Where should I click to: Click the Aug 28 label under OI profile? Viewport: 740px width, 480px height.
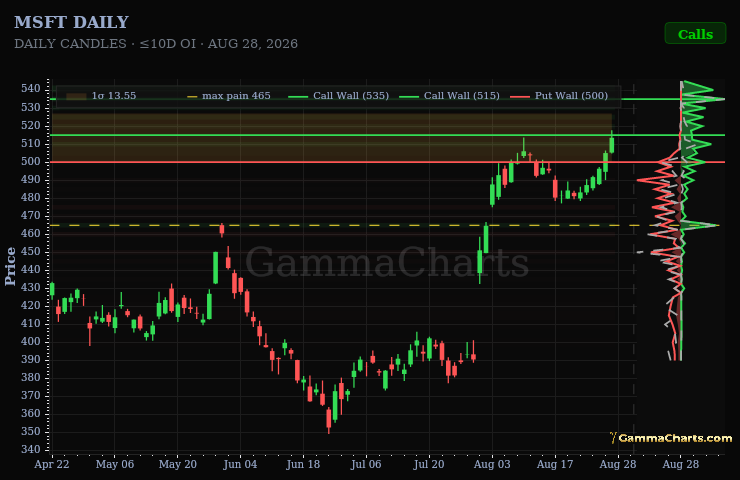(x=681, y=464)
